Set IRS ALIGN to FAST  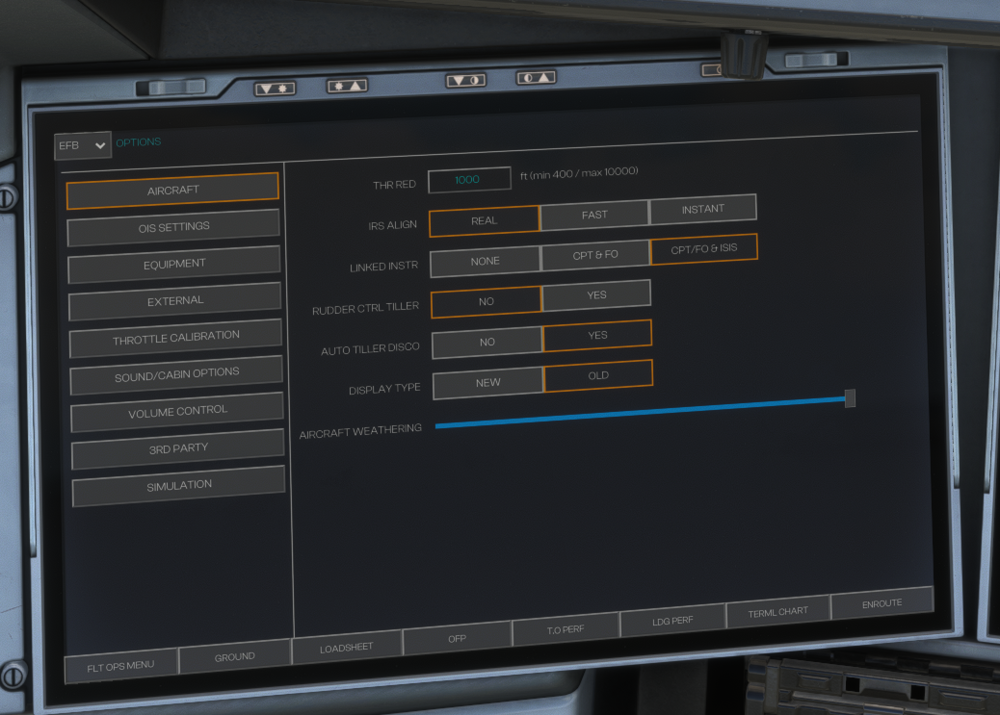click(594, 214)
